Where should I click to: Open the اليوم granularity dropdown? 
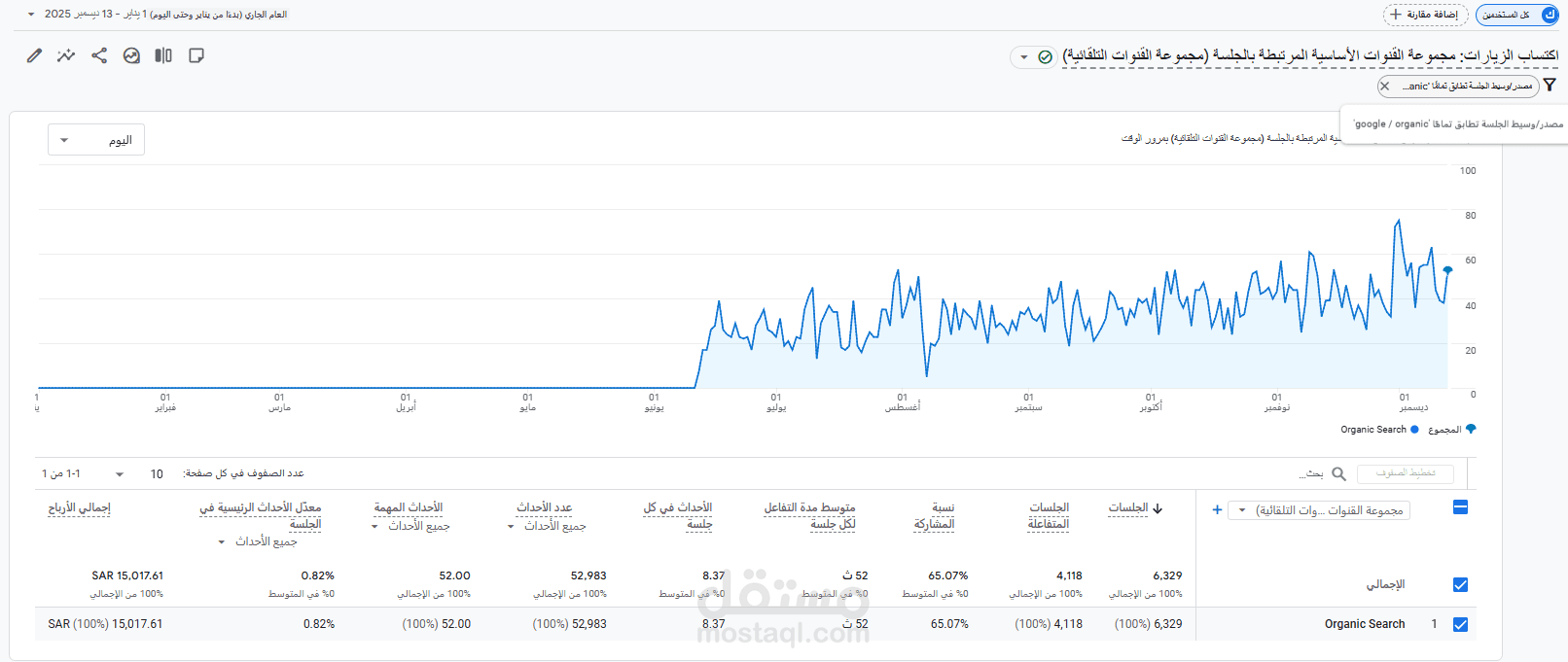(x=96, y=140)
